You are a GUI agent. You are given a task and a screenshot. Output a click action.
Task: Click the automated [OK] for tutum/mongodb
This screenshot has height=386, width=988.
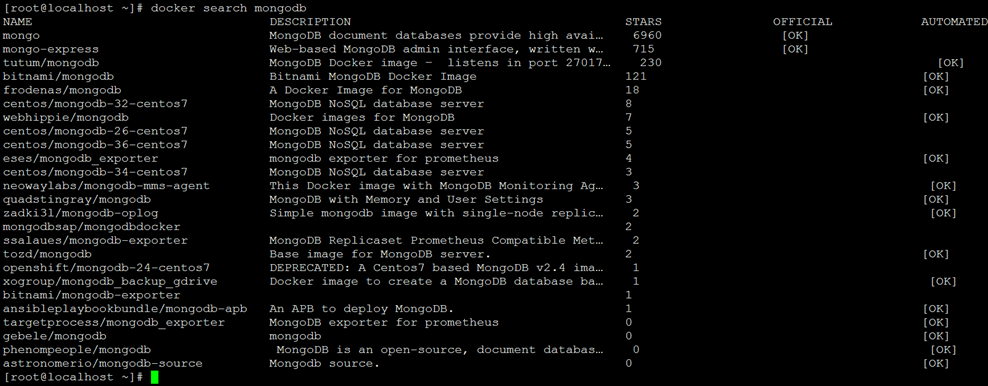point(951,63)
